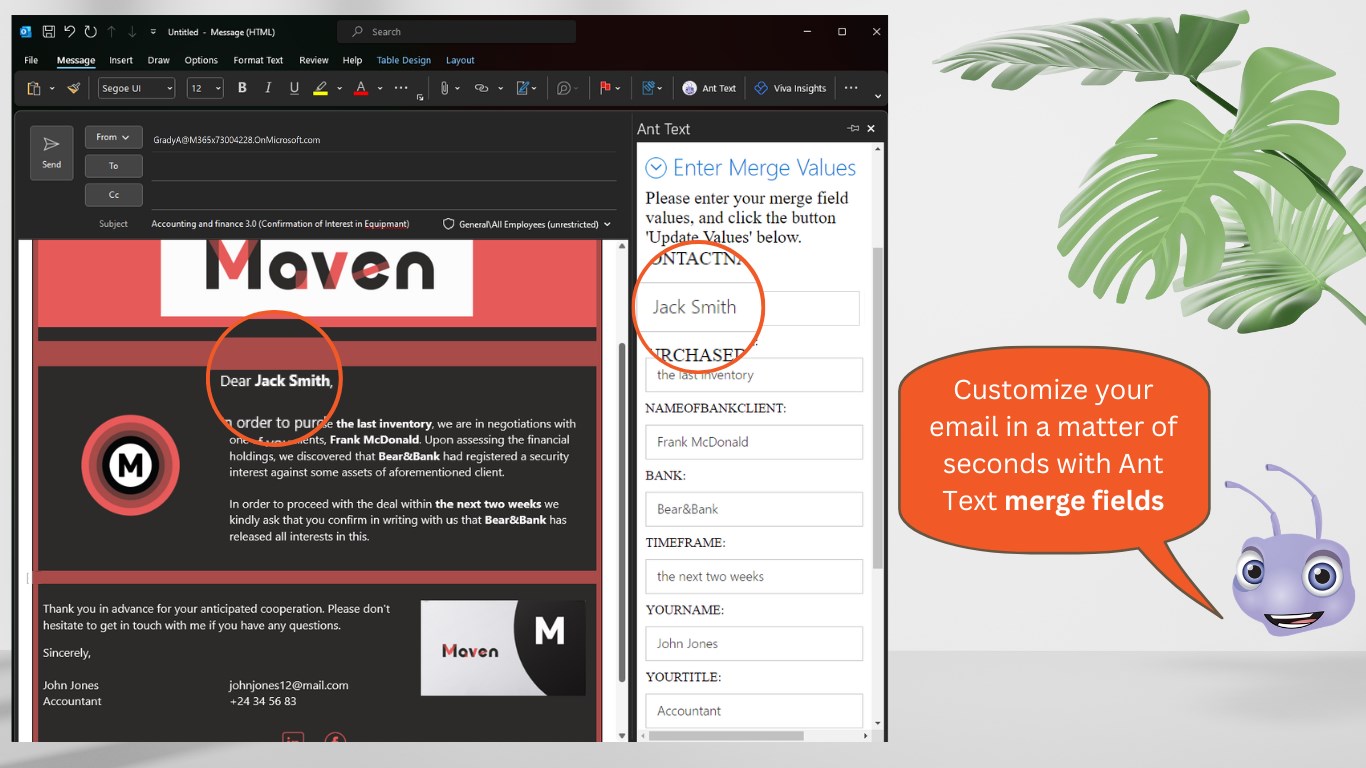
Task: Open the Layout tab
Action: [x=460, y=60]
